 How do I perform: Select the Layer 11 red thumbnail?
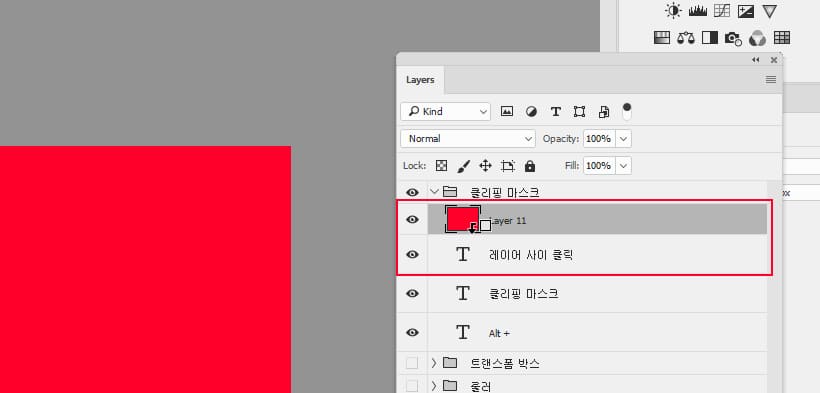coord(462,218)
